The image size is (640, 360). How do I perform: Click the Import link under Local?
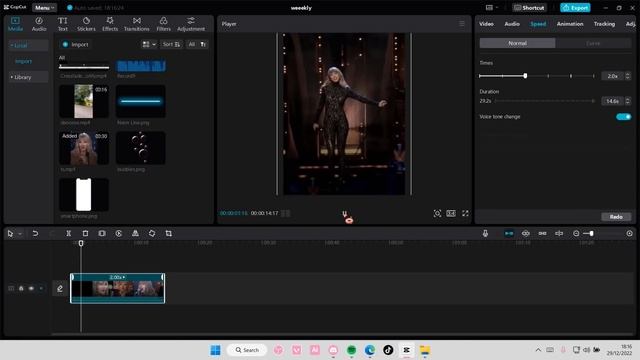click(23, 61)
